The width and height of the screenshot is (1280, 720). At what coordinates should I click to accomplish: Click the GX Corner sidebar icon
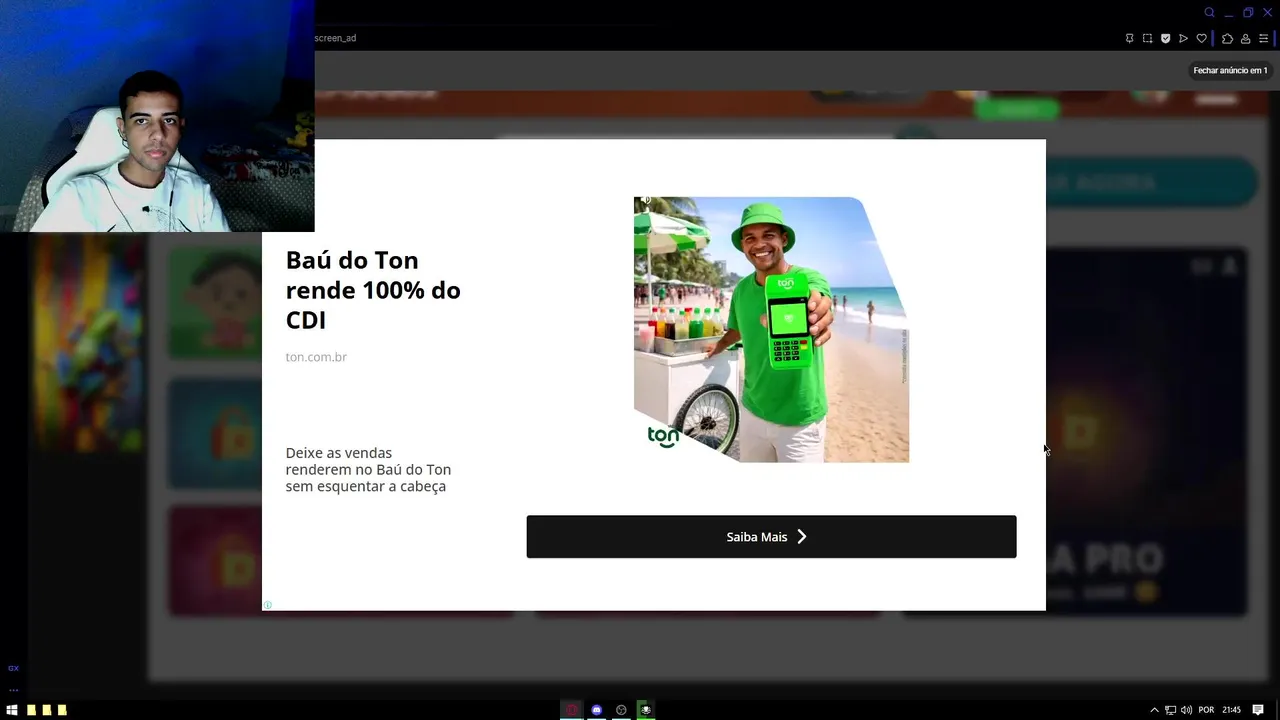[x=13, y=668]
